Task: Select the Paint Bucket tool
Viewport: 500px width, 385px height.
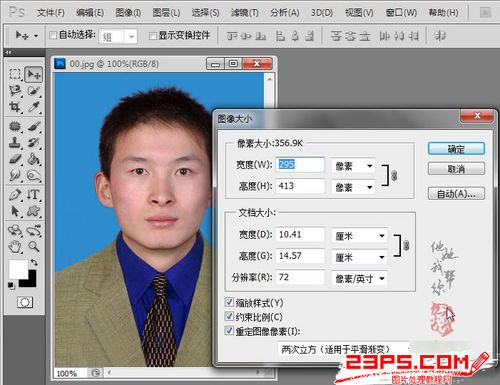Action: coord(34,159)
